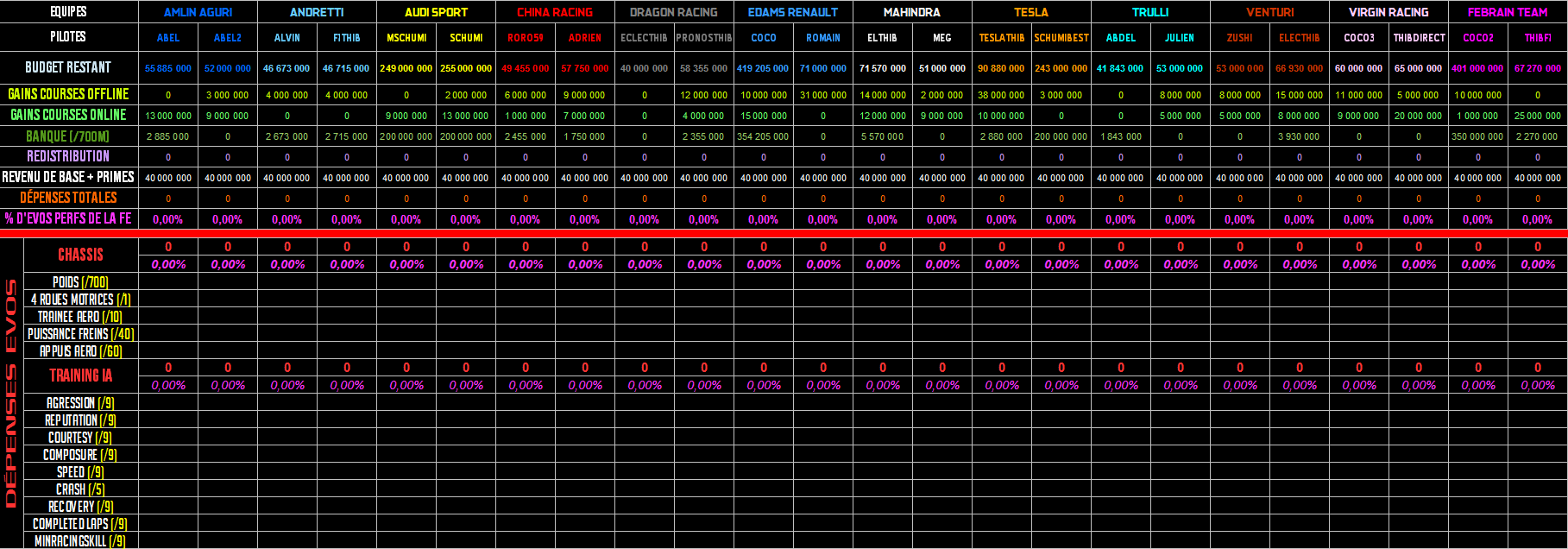Click the REPUTATION (/9) row label

80,420
